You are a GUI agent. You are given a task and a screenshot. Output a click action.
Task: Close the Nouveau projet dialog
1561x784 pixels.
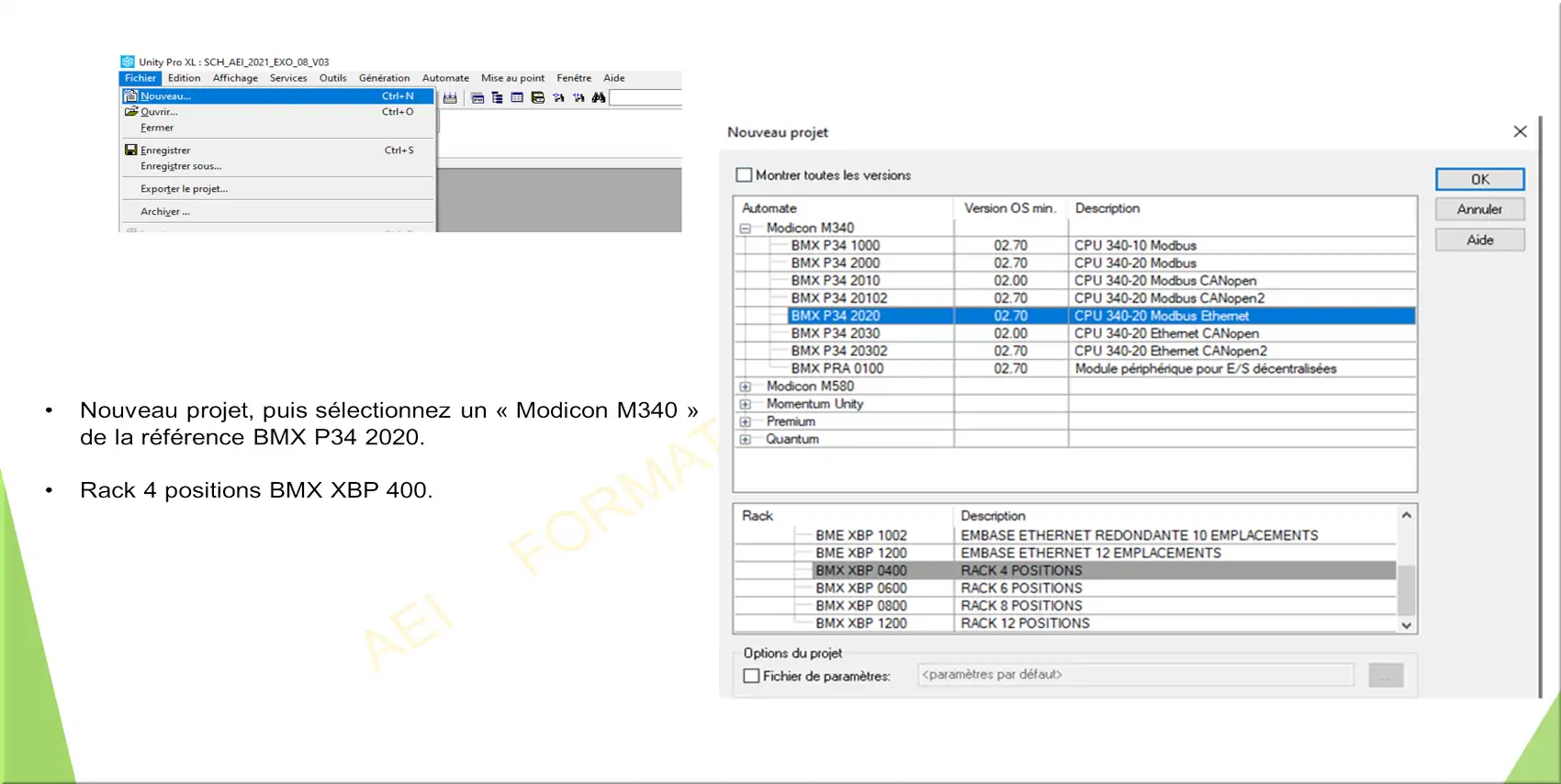1520,131
